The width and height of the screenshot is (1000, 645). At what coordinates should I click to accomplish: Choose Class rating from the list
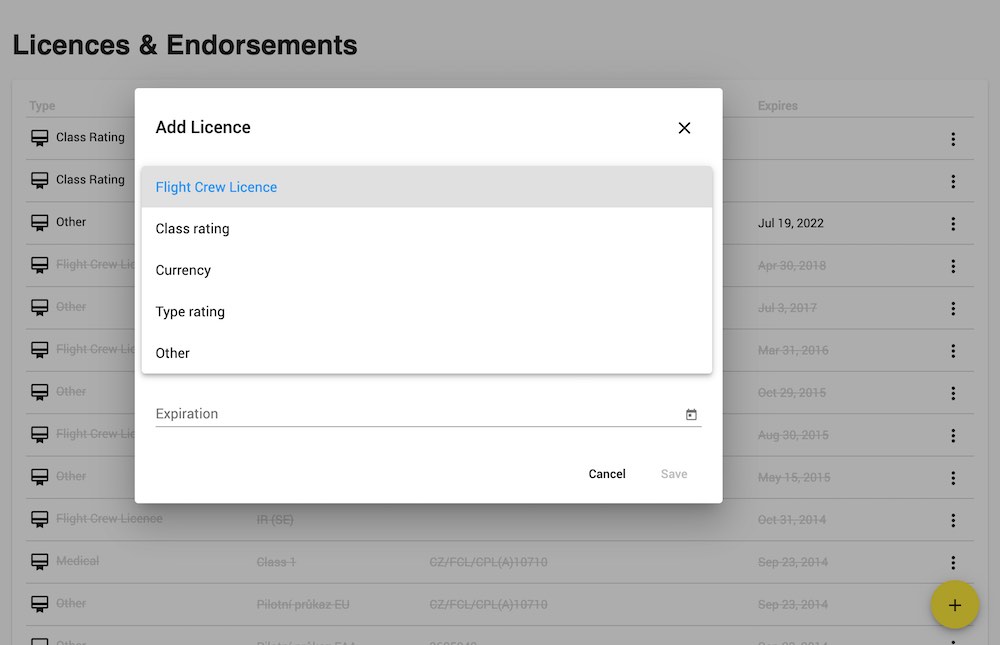click(x=192, y=229)
